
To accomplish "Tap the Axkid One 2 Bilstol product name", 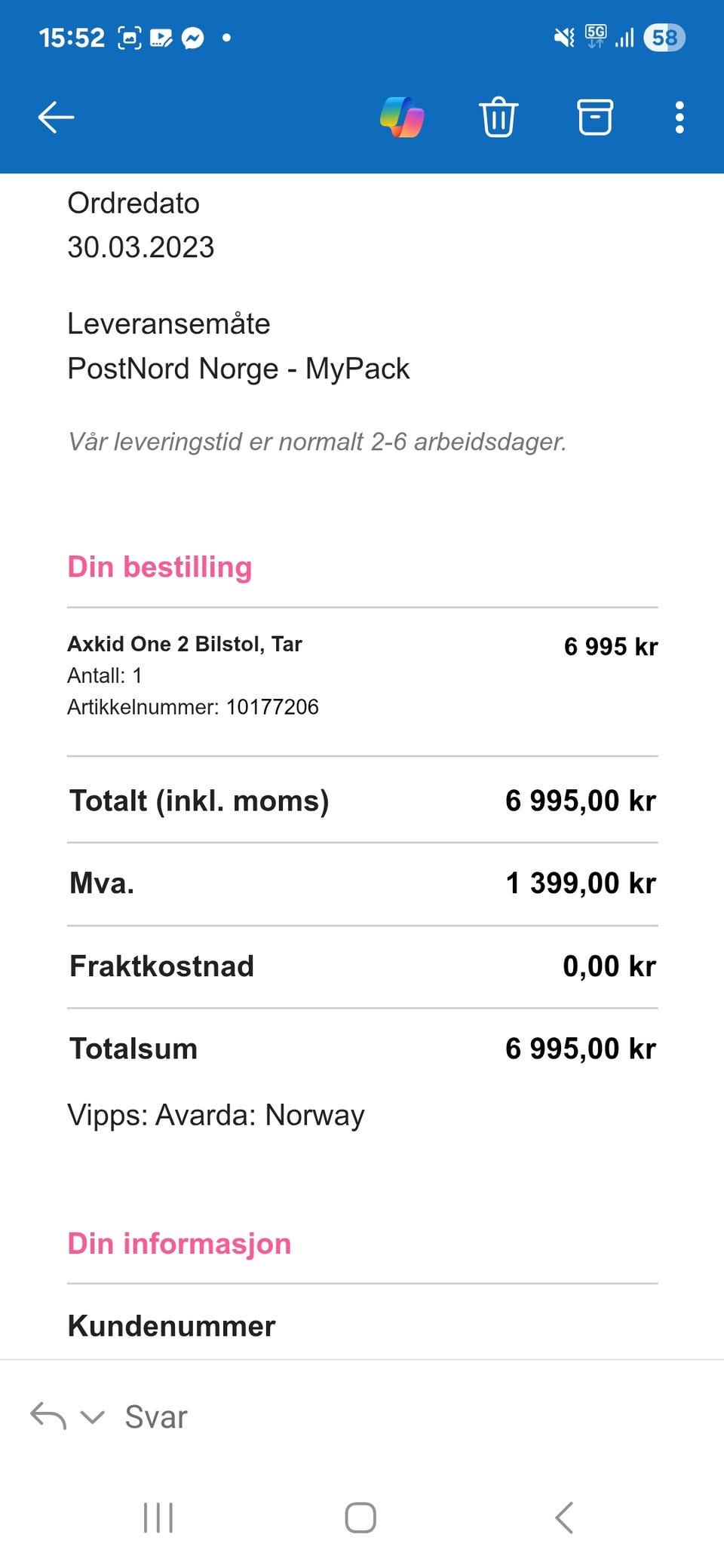I will click(185, 644).
